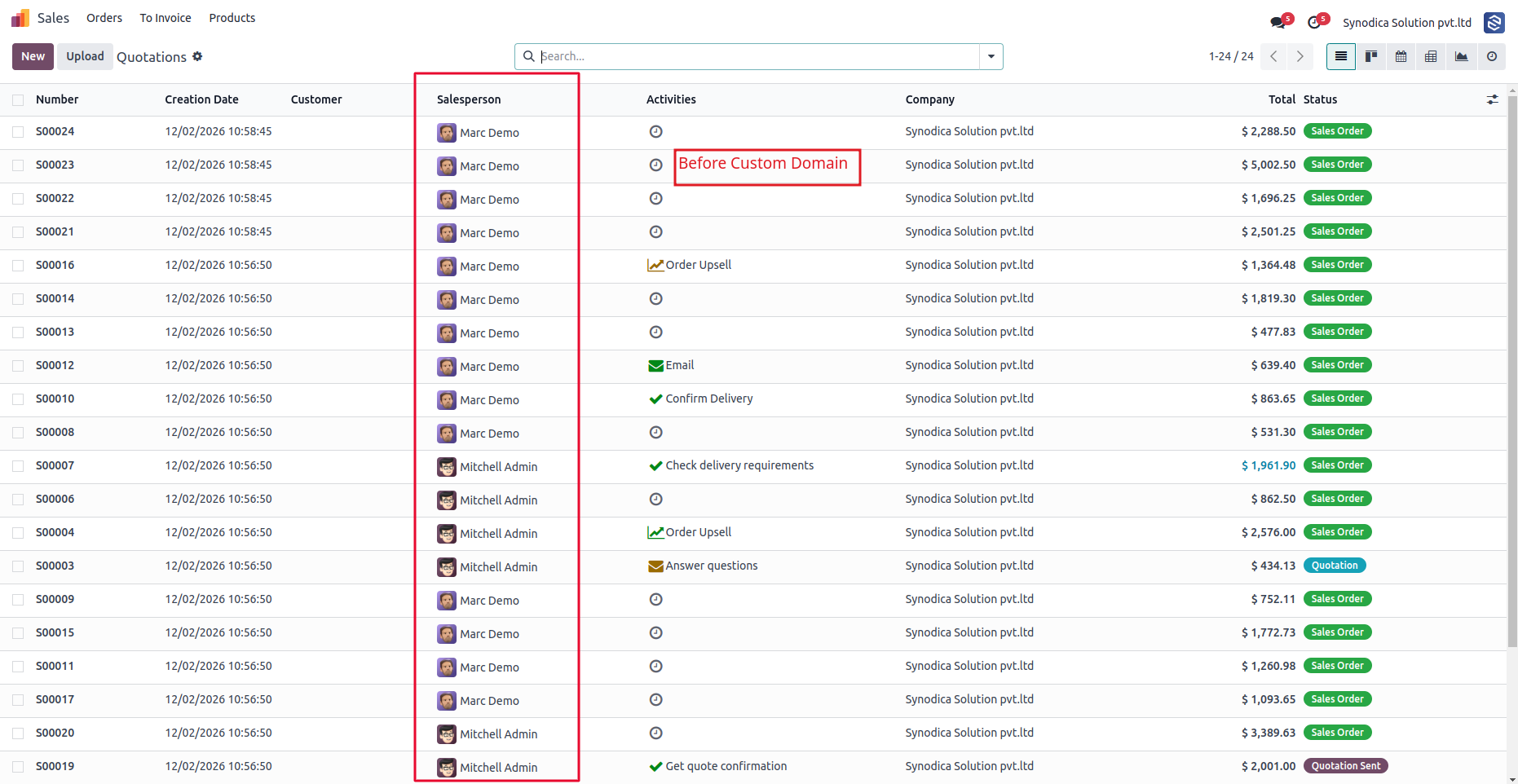The height and width of the screenshot is (784, 1518).
Task: Open Synodica Solution pvt.ltd company switcher
Action: [1406, 23]
